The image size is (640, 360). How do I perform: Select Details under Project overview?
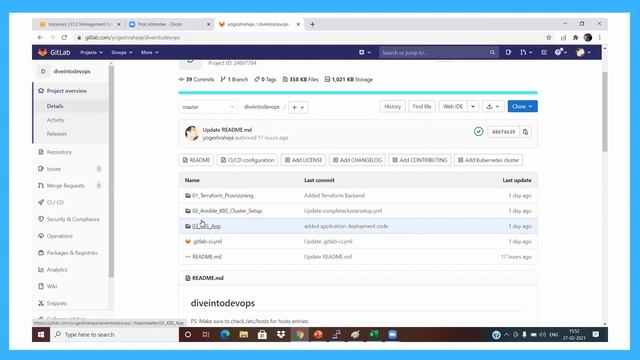pos(55,106)
